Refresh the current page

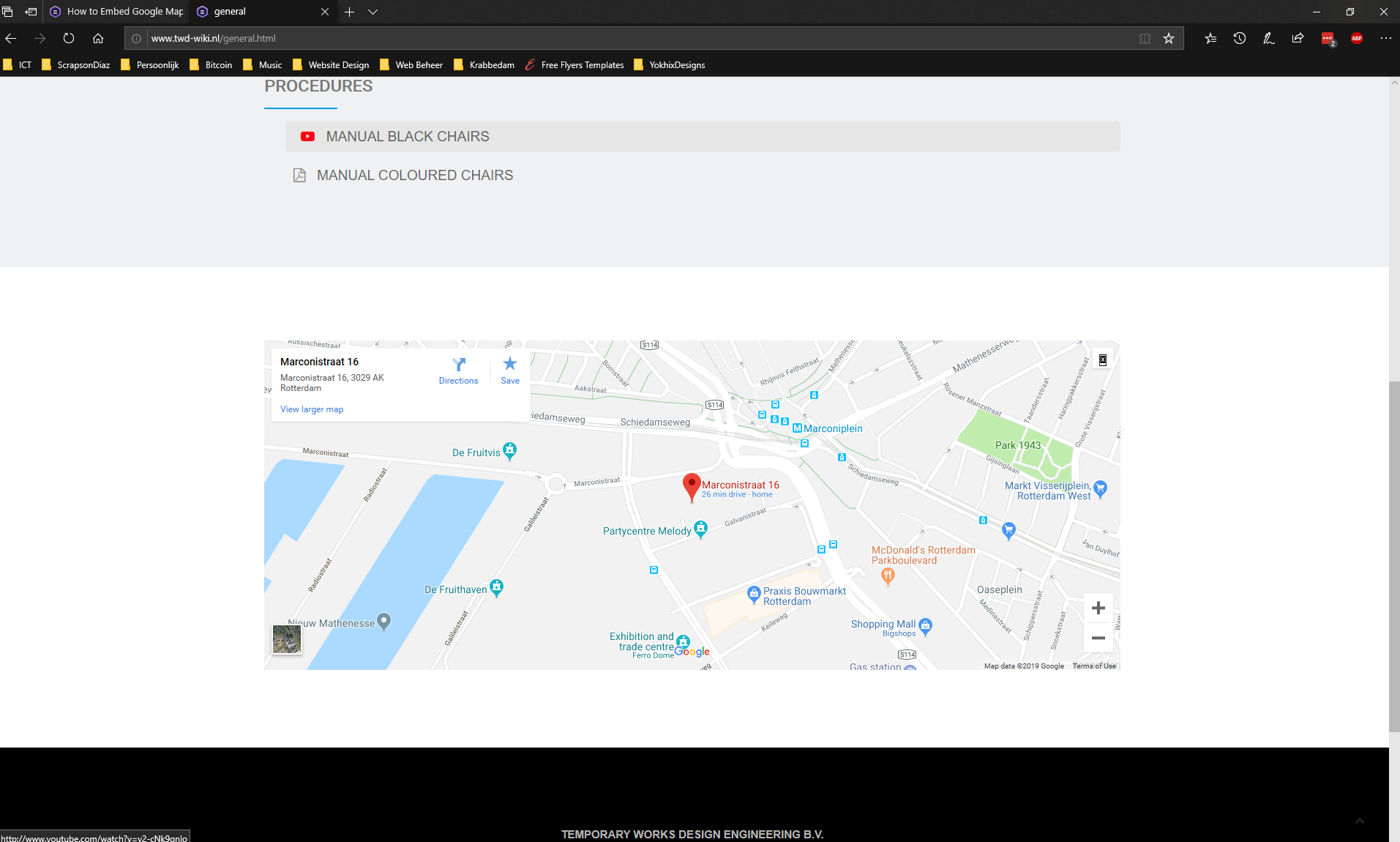click(x=69, y=39)
